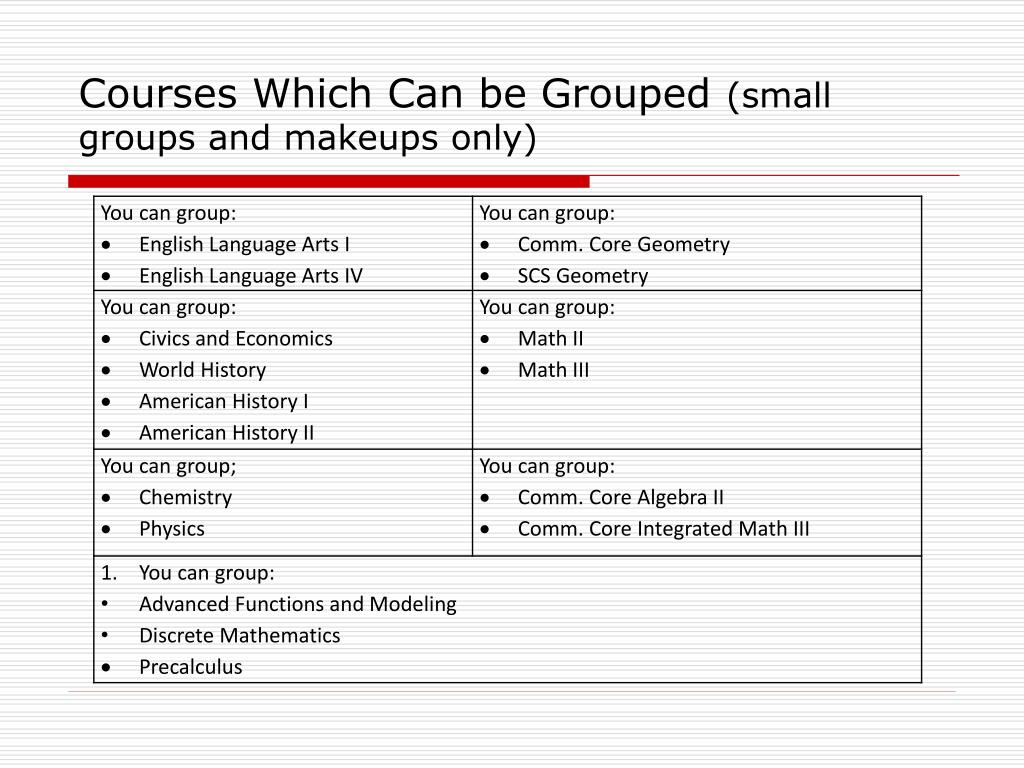Click the slide title "Courses Which Can be Grouped"
Viewport: 1024px width, 768px height.
394,93
